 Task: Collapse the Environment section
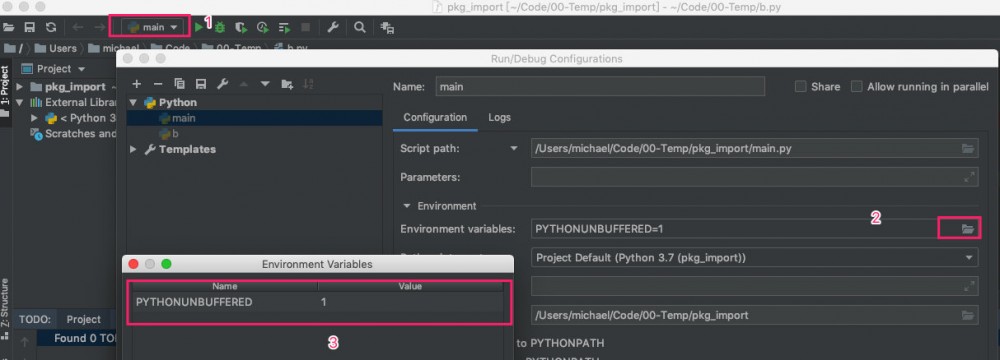click(406, 206)
